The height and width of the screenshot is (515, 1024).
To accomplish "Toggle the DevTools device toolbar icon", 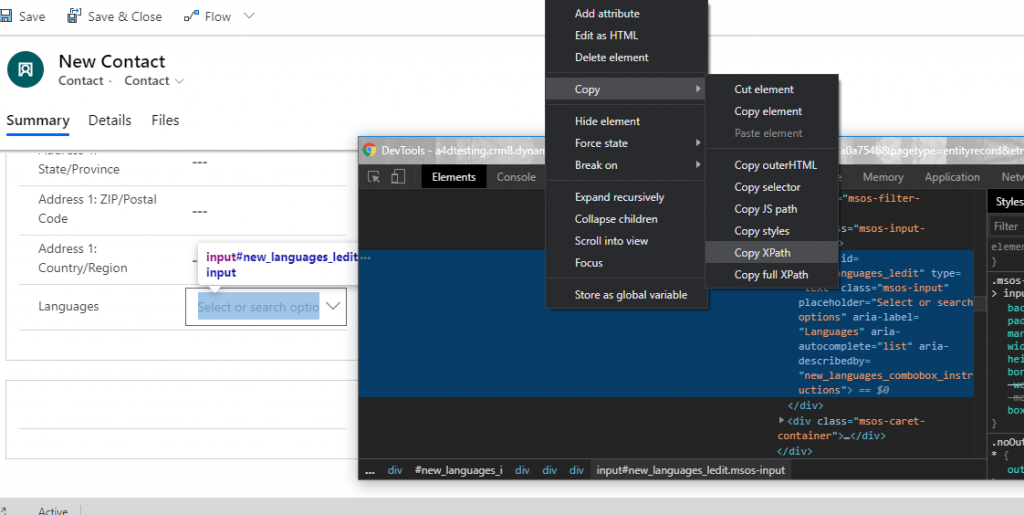I will coord(398,177).
